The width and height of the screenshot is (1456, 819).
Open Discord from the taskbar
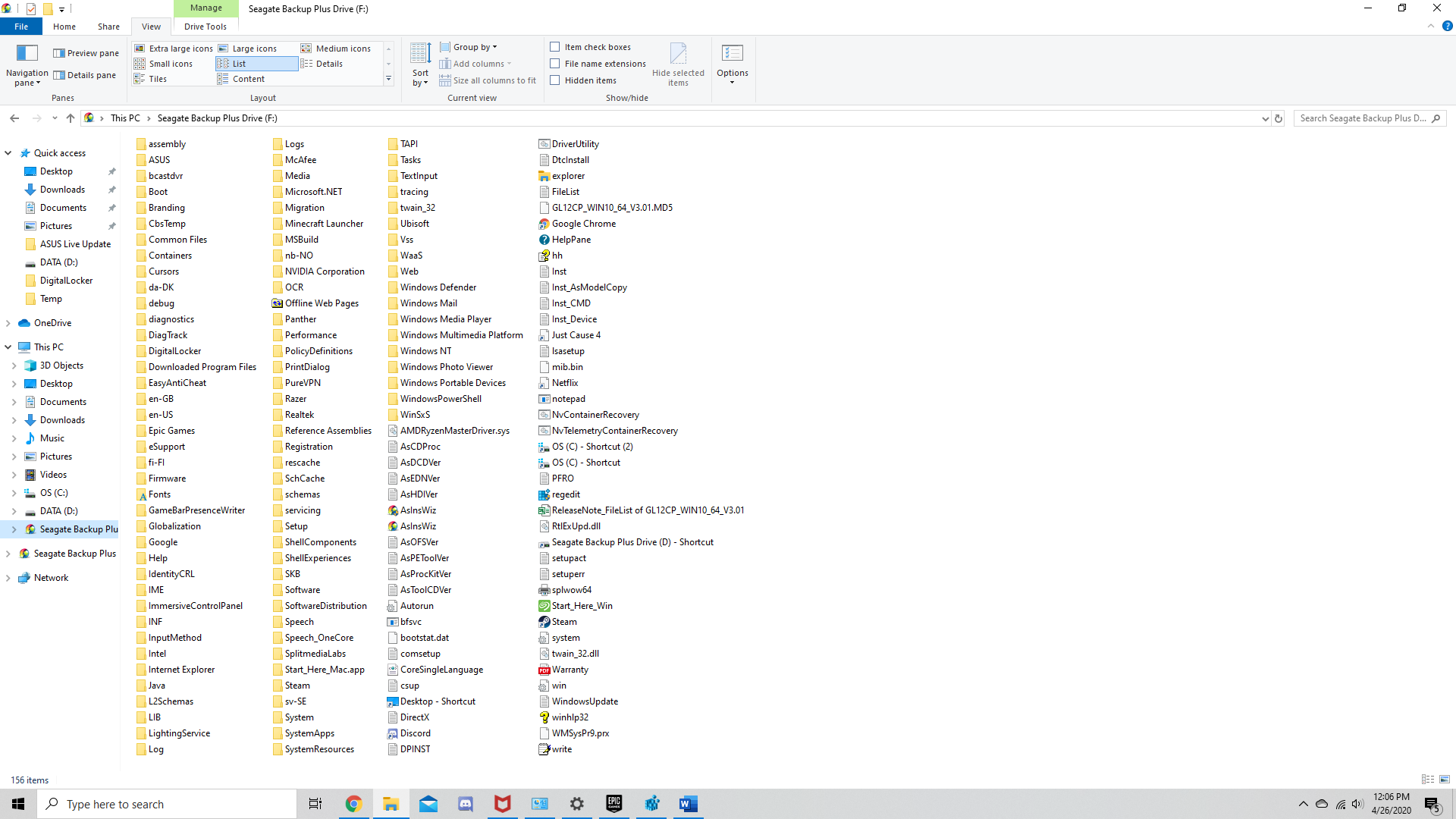tap(466, 804)
